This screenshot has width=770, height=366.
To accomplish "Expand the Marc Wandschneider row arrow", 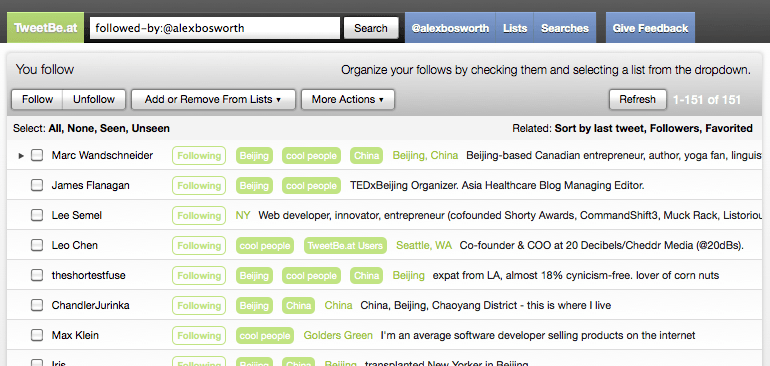I will pyautogui.click(x=21, y=156).
